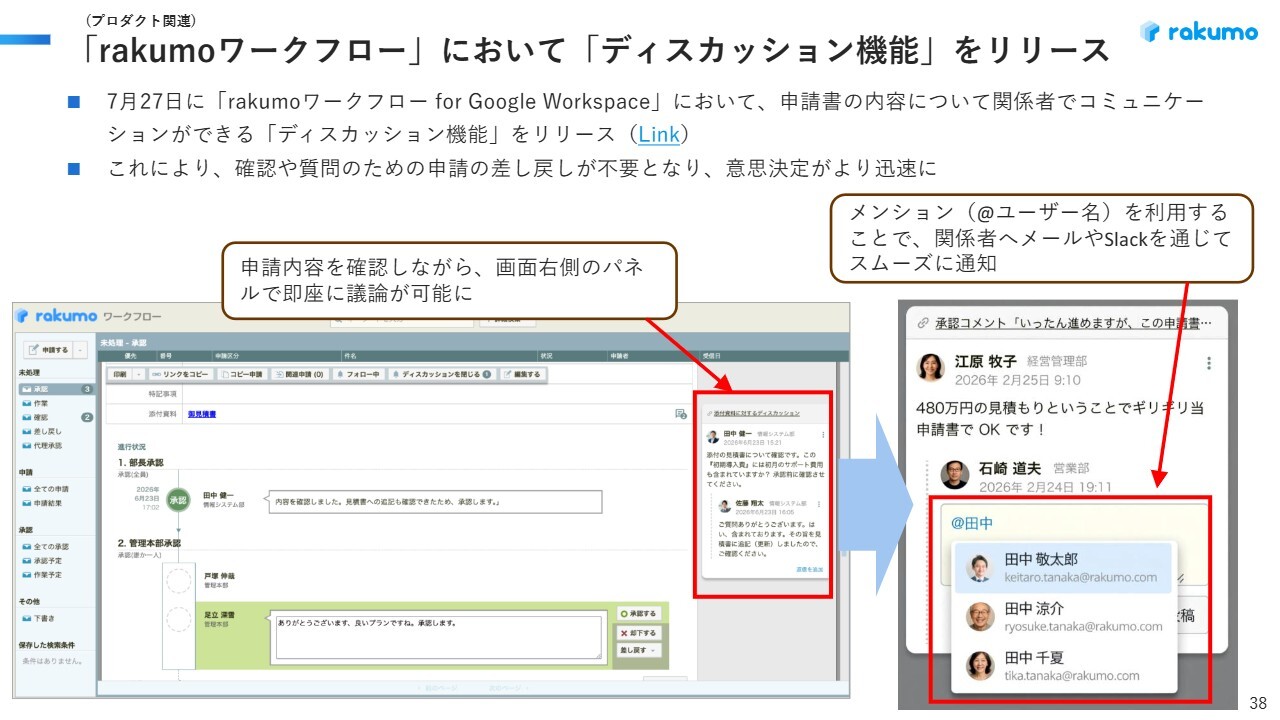Click the 申請者 column header
This screenshot has height=720, width=1280.
point(619,354)
